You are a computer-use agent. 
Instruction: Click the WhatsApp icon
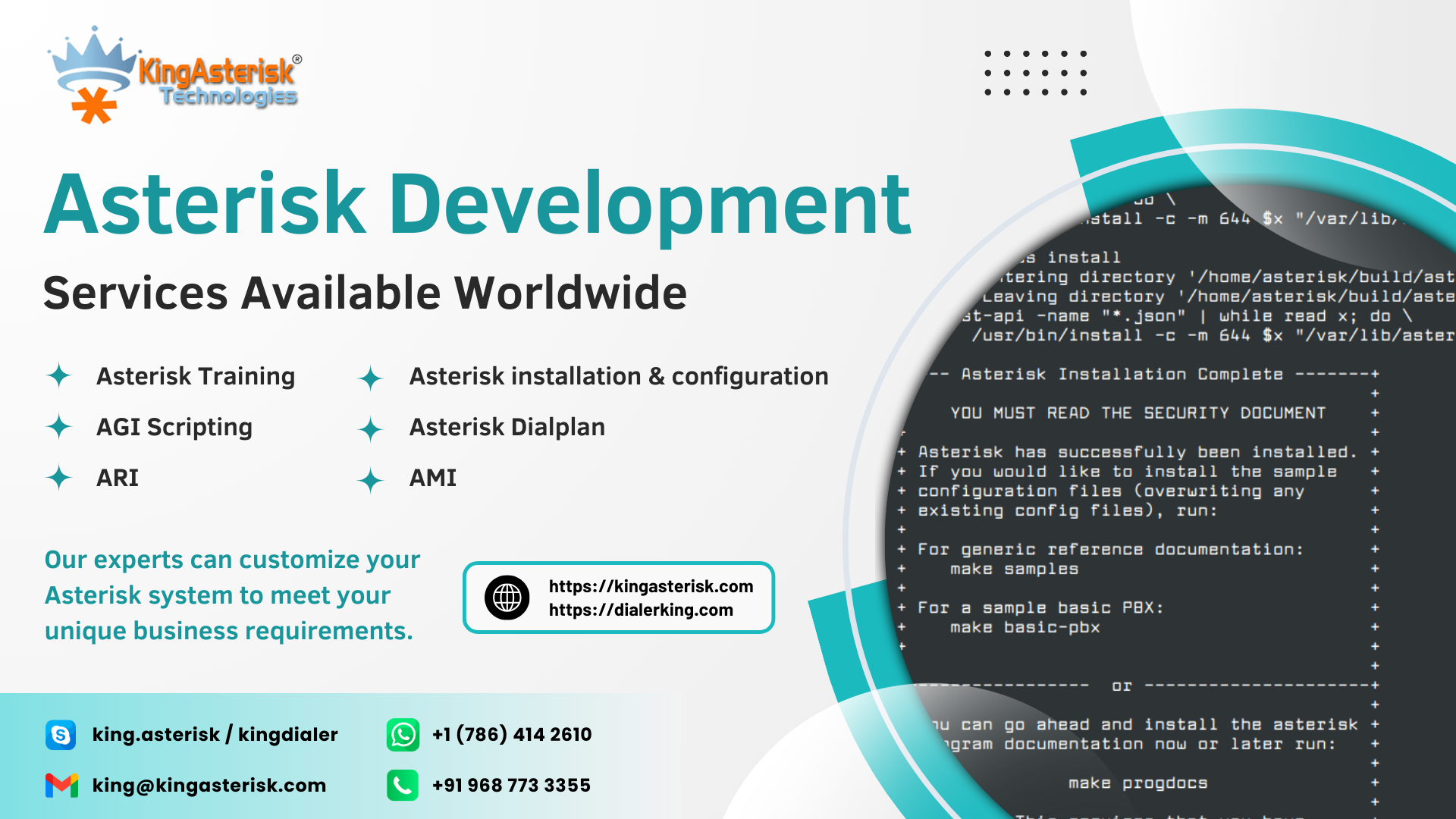click(x=403, y=735)
